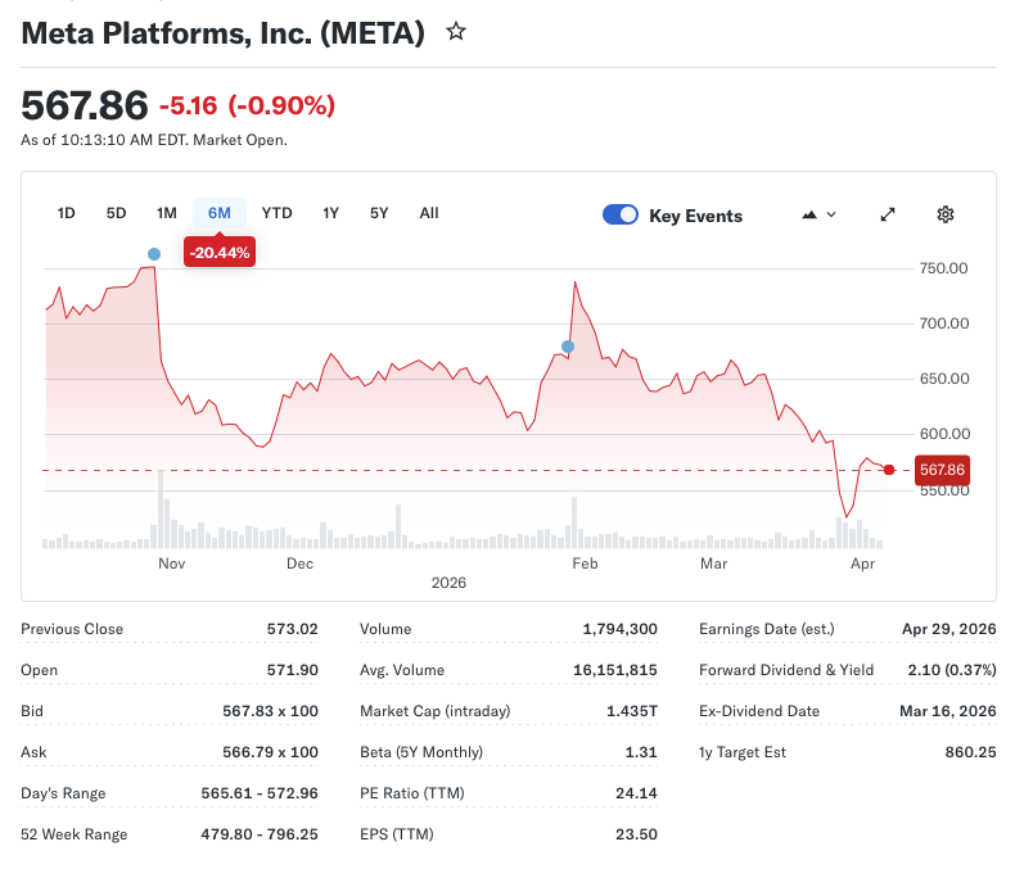Click the 750.00 price axis label
This screenshot has width=1024, height=869.
[x=943, y=268]
